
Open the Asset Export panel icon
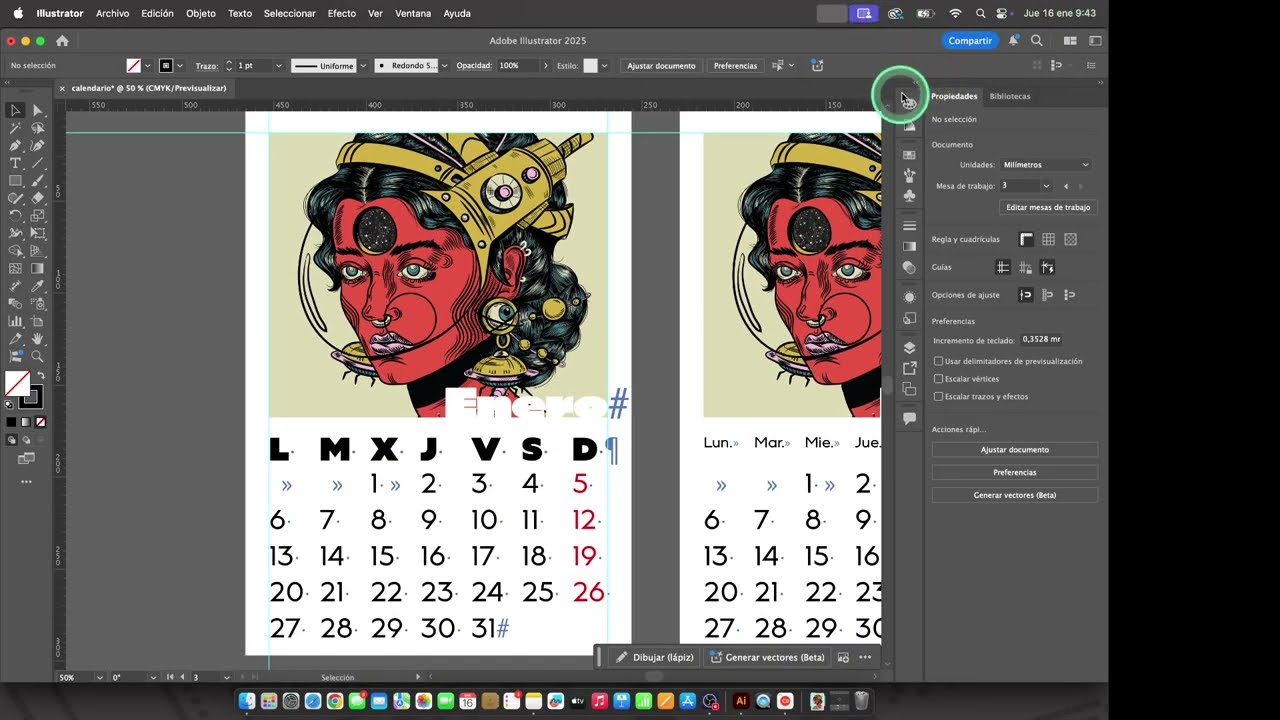[x=909, y=368]
